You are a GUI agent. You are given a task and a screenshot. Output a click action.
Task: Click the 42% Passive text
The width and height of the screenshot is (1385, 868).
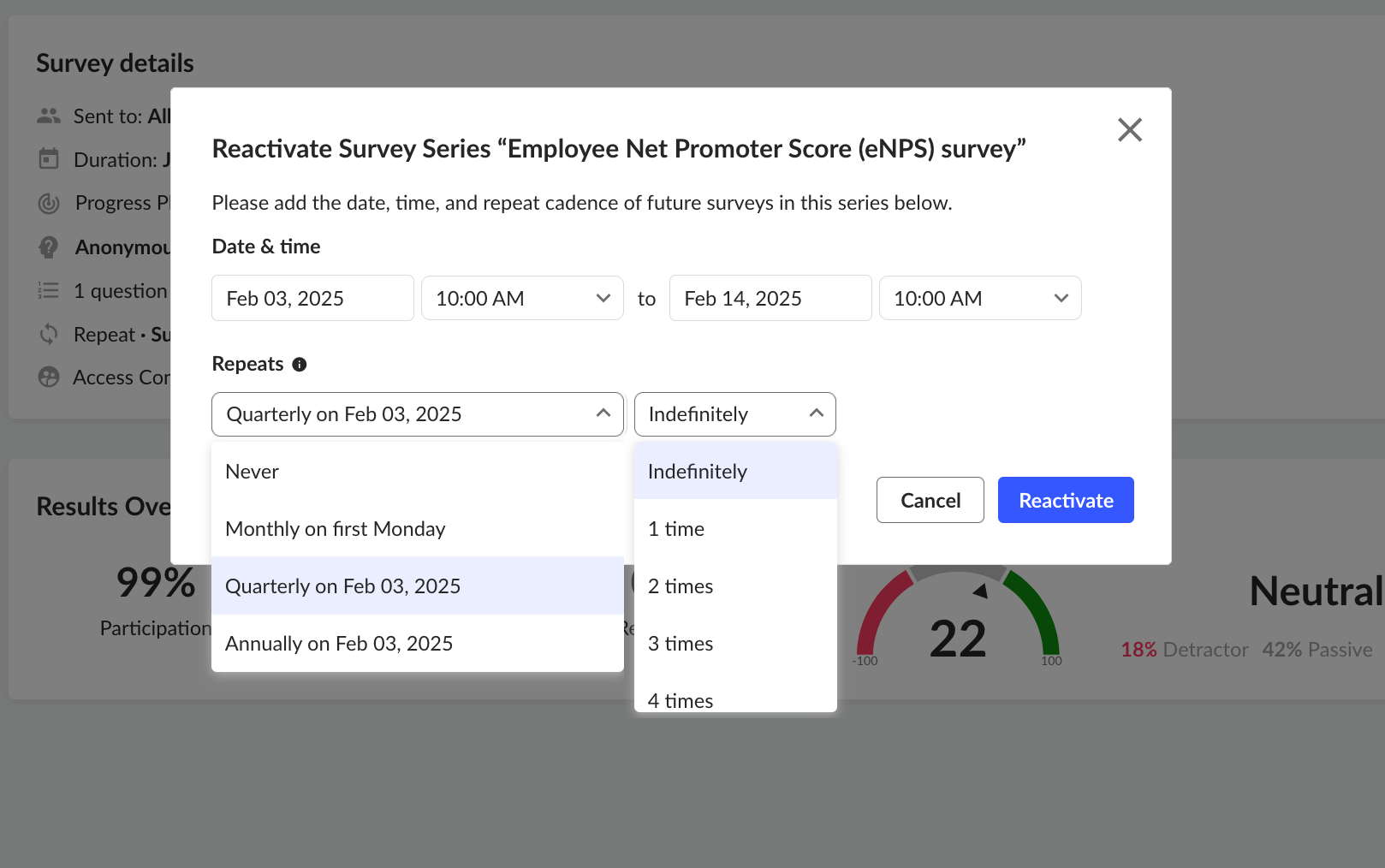(1317, 650)
